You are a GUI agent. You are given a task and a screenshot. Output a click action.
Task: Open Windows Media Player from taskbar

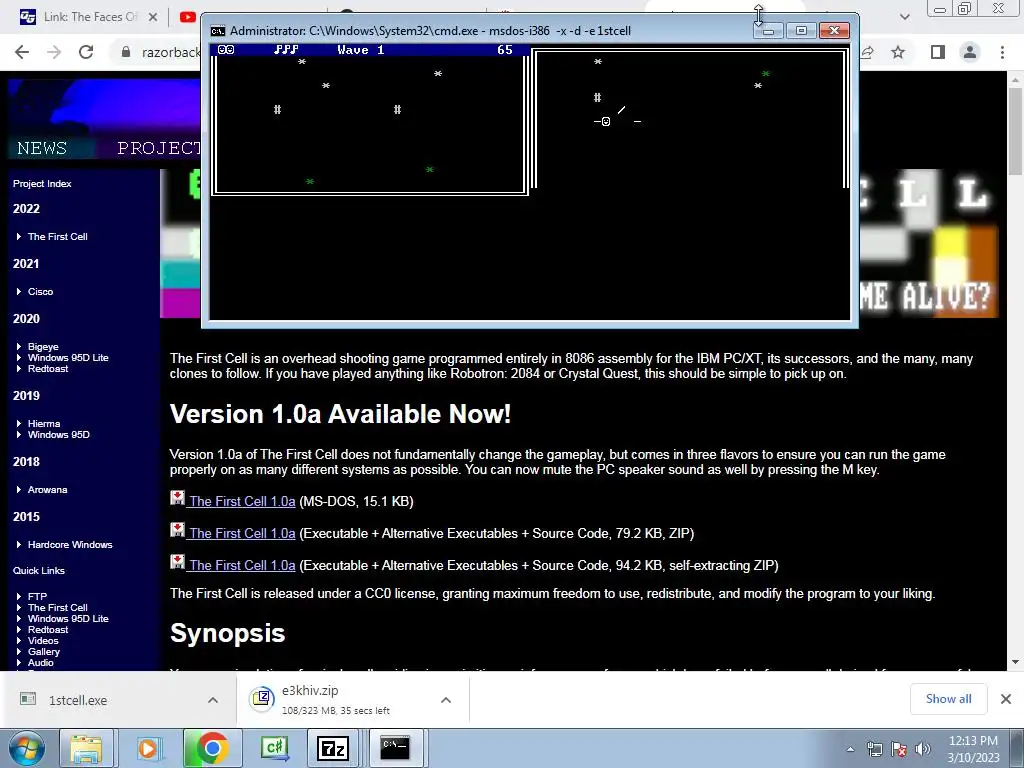tap(148, 748)
